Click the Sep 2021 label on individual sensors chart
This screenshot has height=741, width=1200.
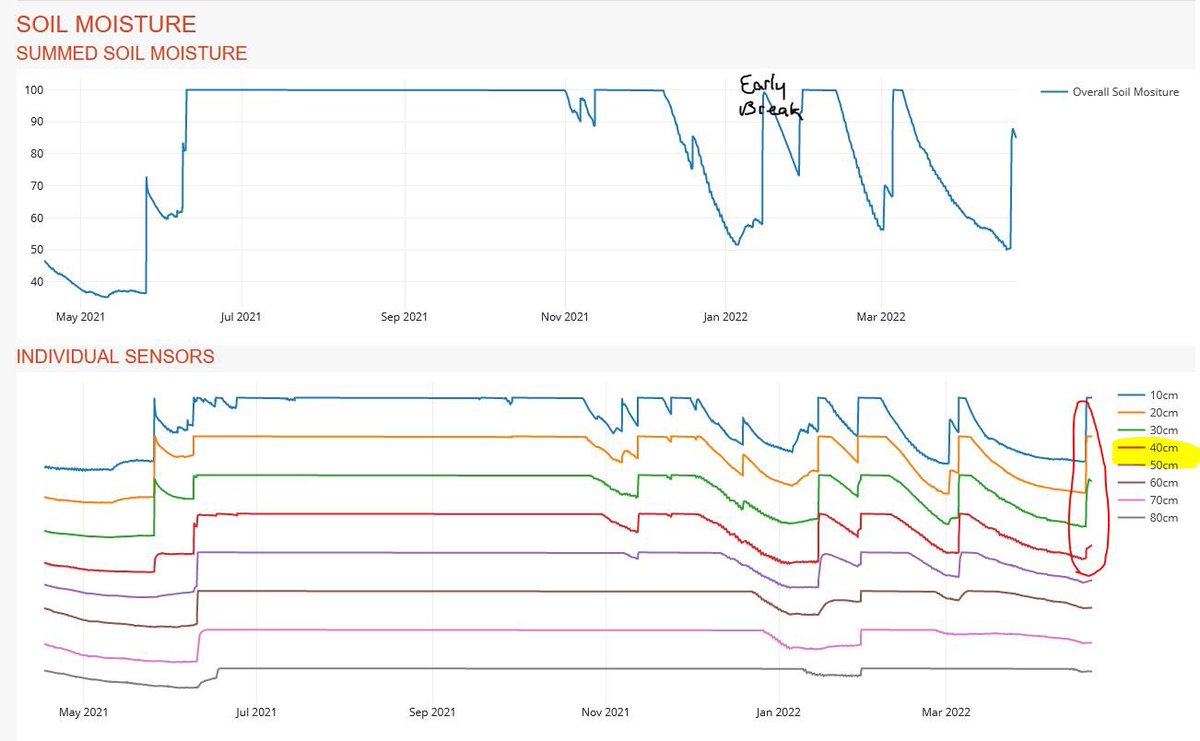coord(433,713)
